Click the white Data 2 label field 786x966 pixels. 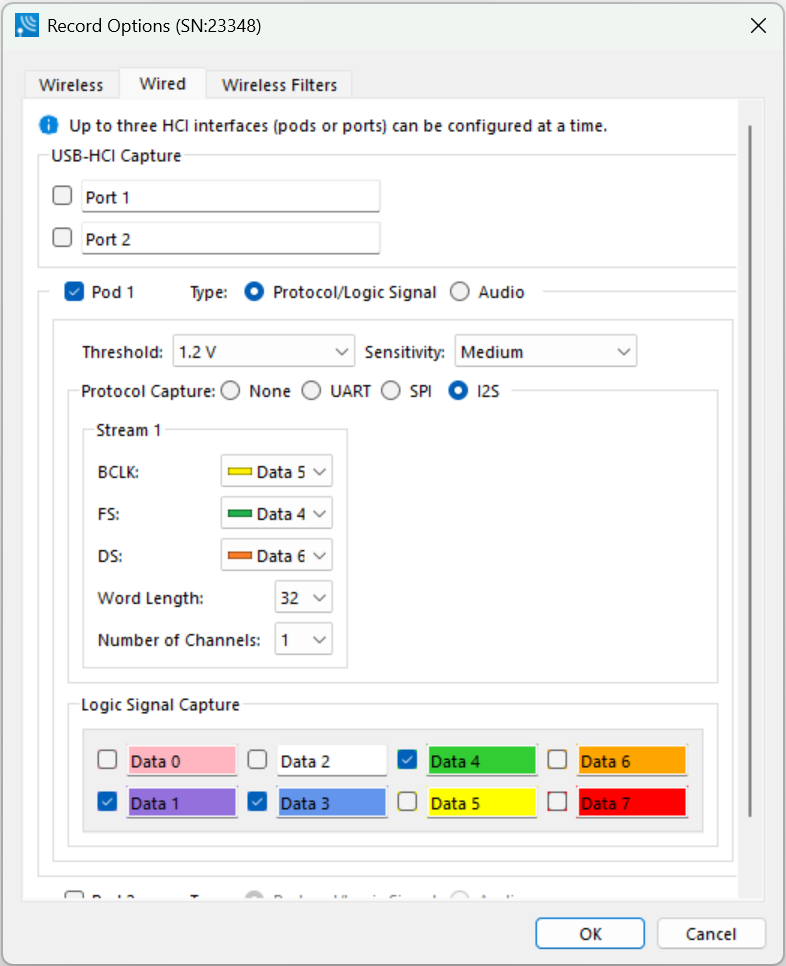(332, 760)
